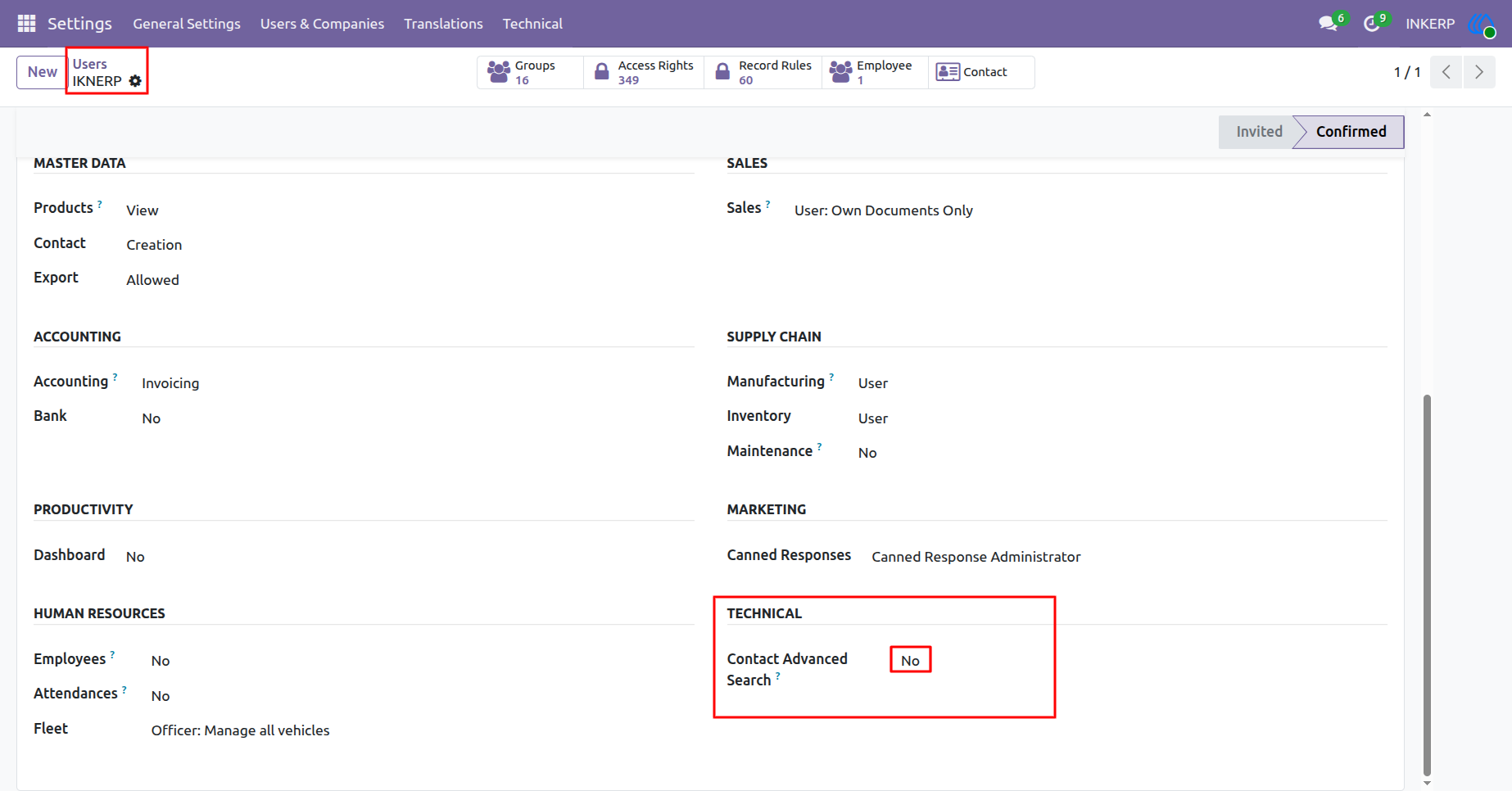
Task: Click help mark next to Accounting
Action: [x=115, y=377]
